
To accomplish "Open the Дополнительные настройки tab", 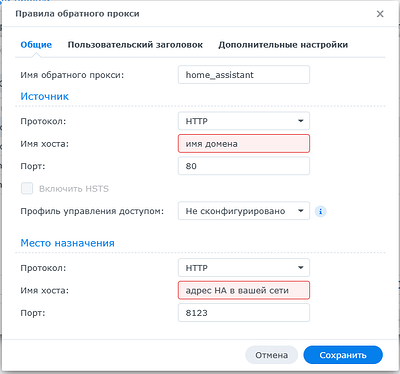I will click(x=283, y=45).
